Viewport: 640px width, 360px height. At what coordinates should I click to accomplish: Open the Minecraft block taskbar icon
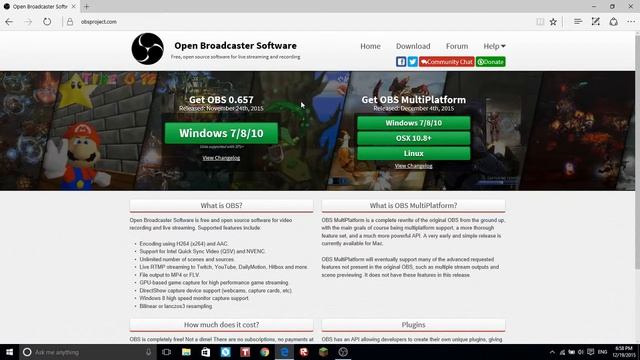point(323,352)
